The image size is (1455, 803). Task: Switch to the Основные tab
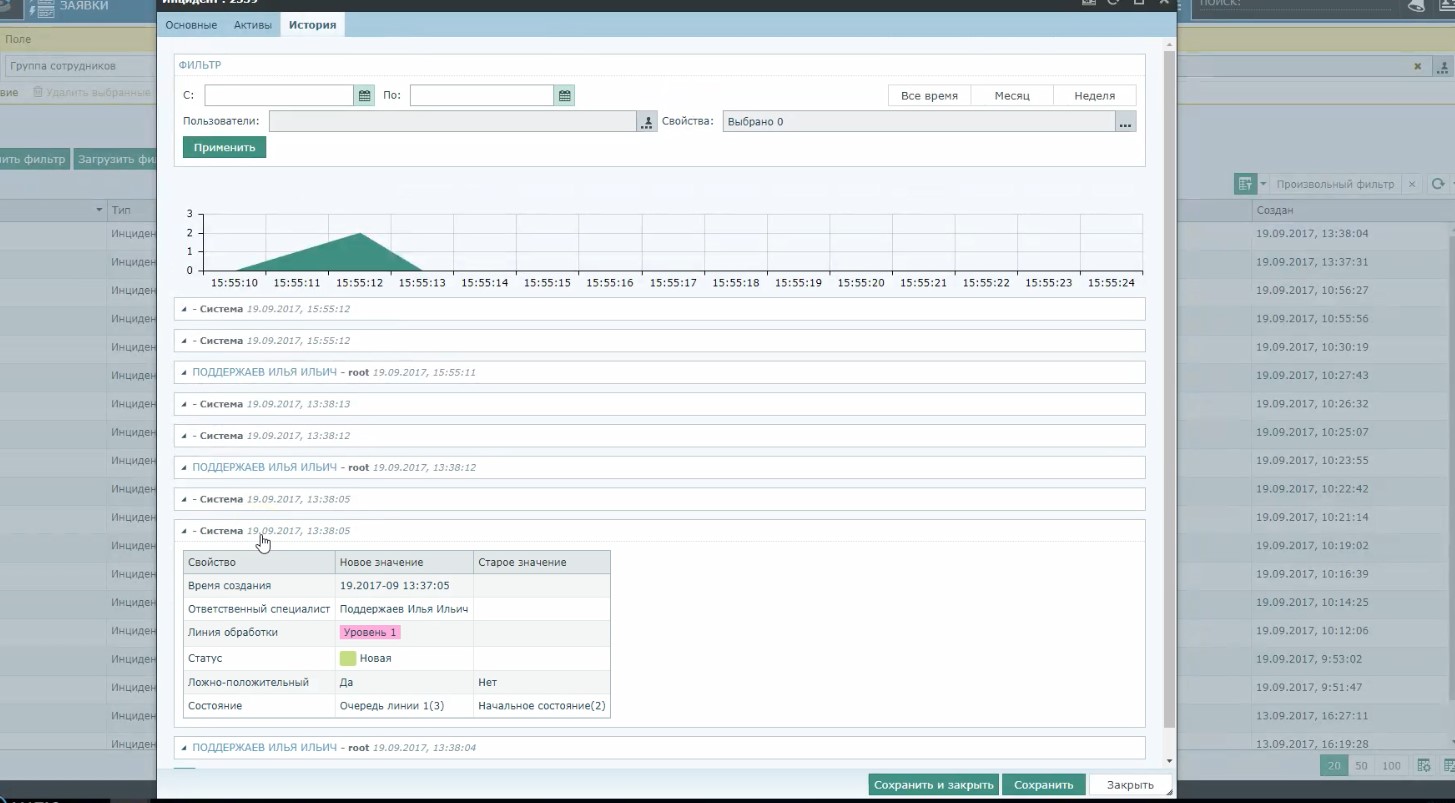(x=191, y=25)
